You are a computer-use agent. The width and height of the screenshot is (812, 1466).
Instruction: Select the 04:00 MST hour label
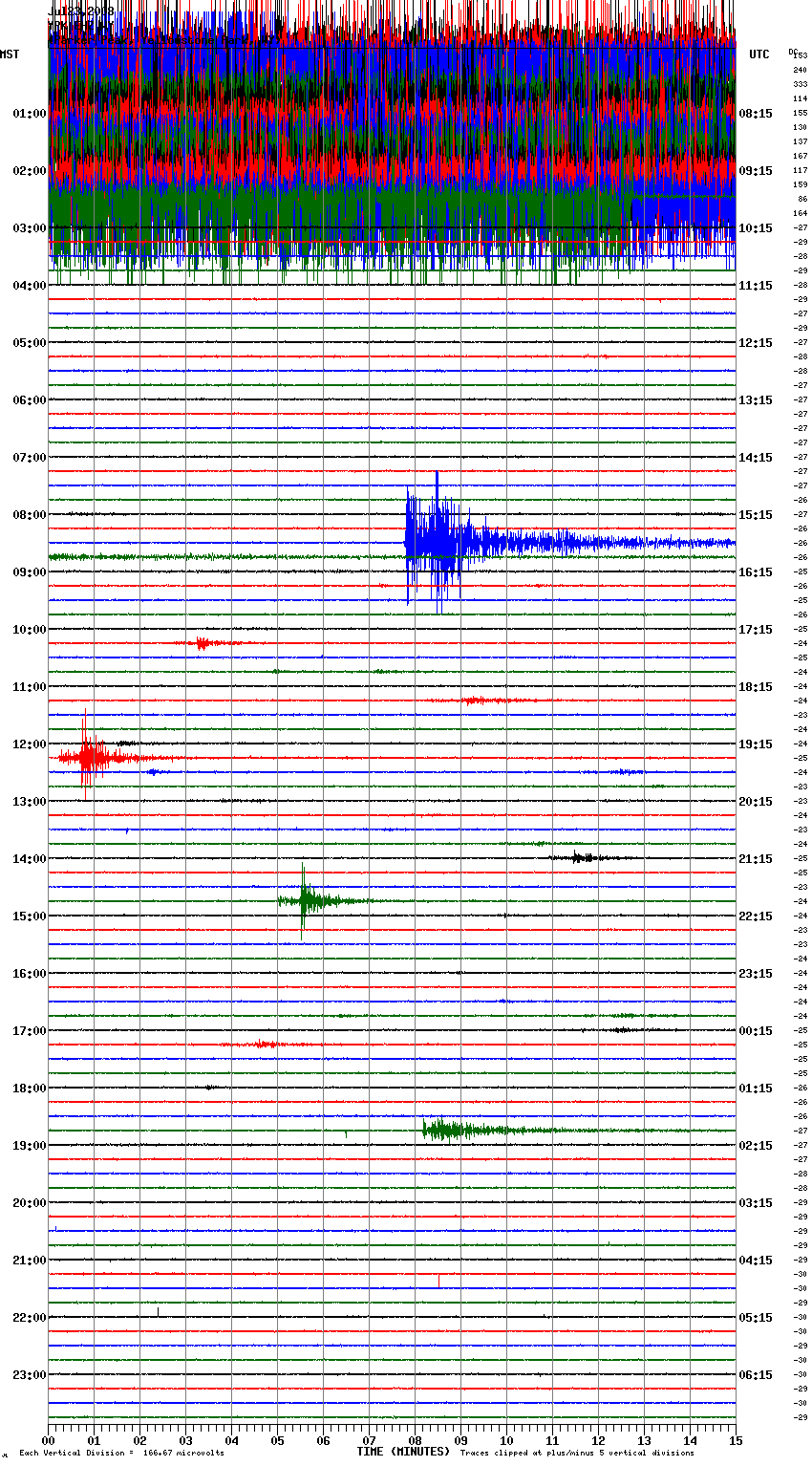click(30, 286)
